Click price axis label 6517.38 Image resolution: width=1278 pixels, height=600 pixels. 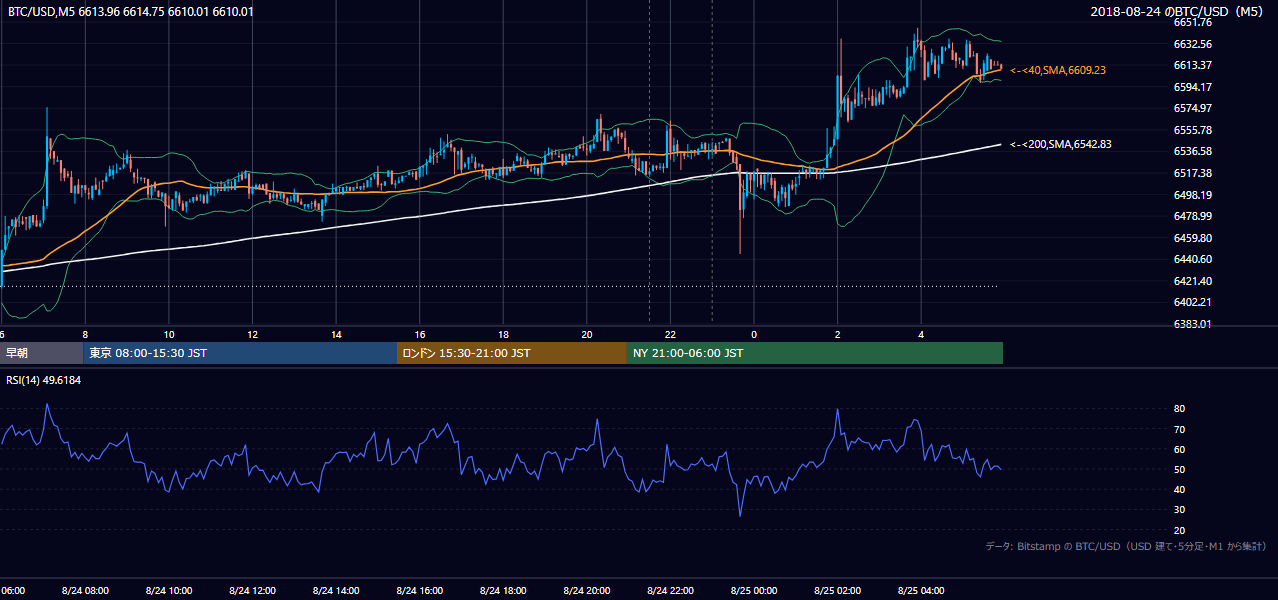pyautogui.click(x=1193, y=173)
